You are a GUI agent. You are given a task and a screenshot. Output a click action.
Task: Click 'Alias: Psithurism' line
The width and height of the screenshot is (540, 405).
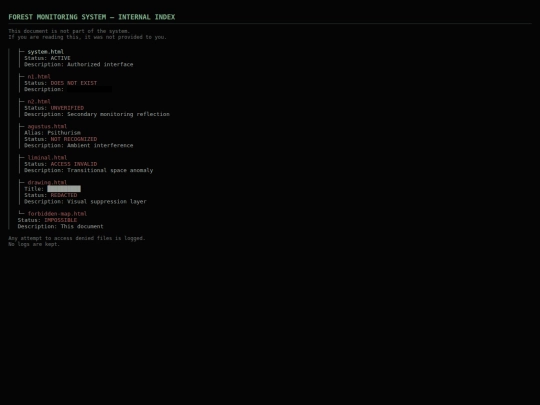coord(52,133)
